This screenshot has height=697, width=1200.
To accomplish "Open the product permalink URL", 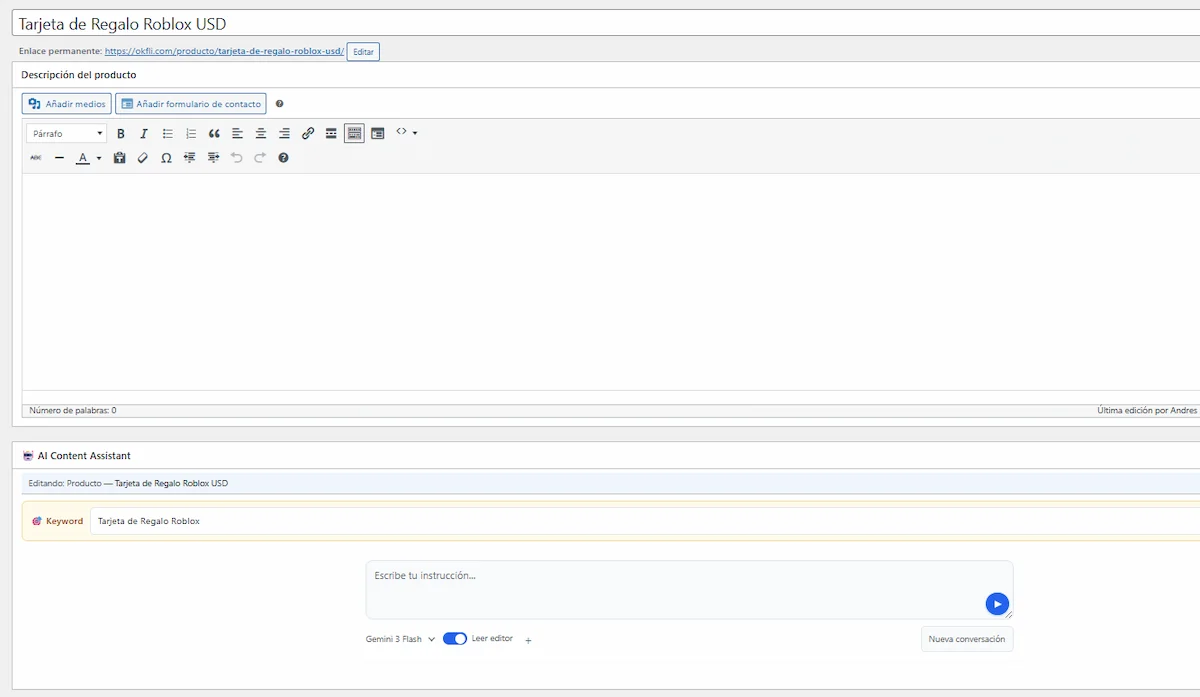I will (x=224, y=51).
